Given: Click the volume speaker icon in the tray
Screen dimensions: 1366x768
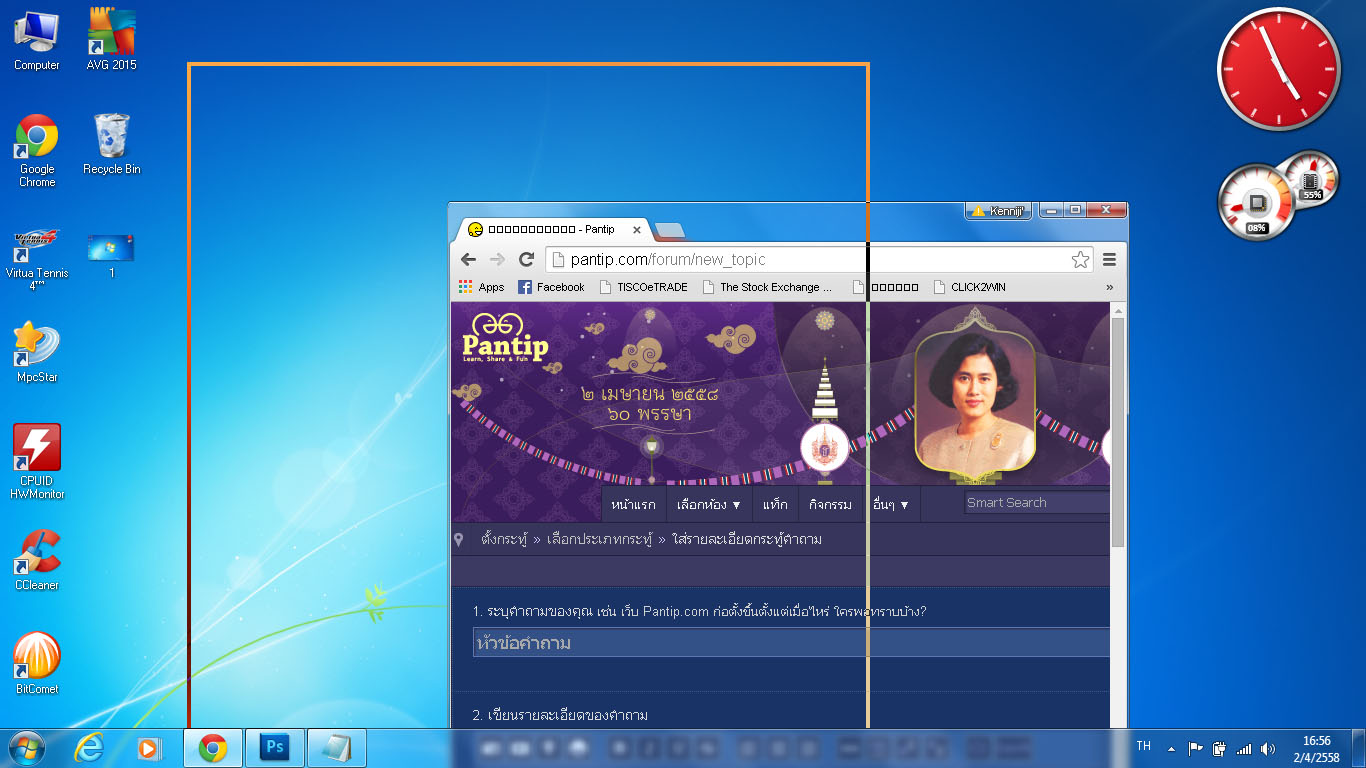Looking at the screenshot, I should 1268,748.
